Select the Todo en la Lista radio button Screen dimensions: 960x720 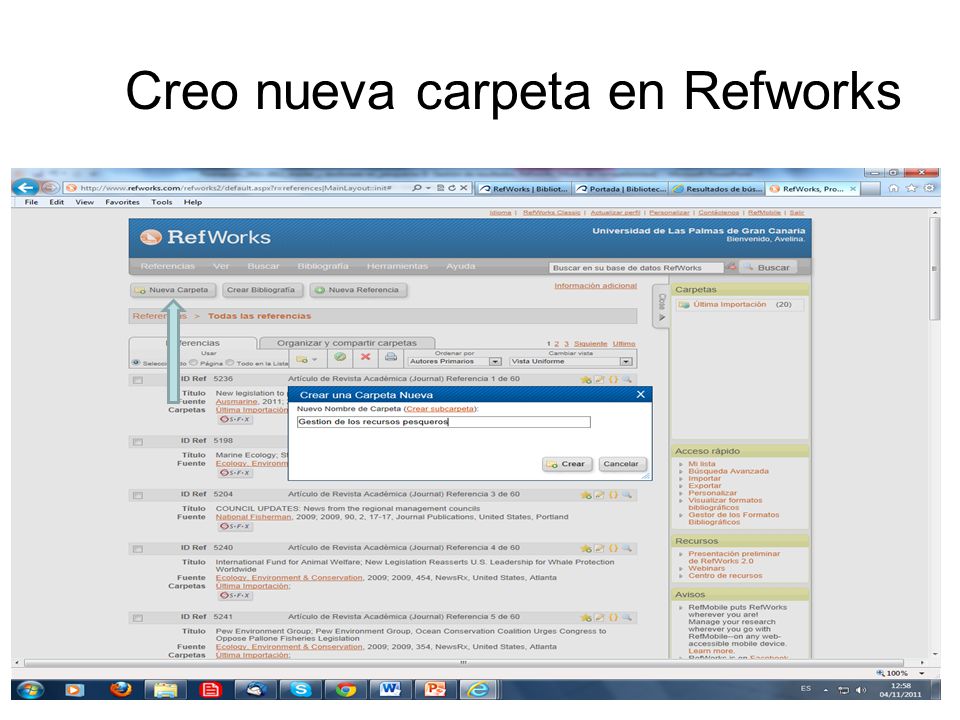[x=230, y=362]
